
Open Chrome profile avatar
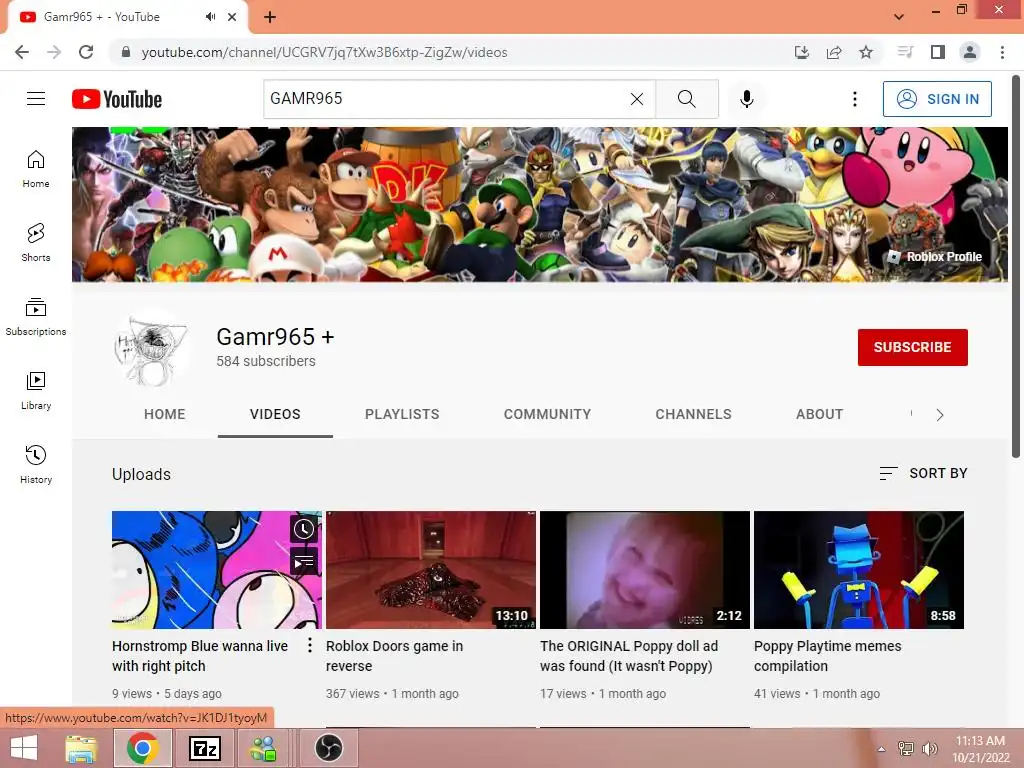pyautogui.click(x=970, y=52)
